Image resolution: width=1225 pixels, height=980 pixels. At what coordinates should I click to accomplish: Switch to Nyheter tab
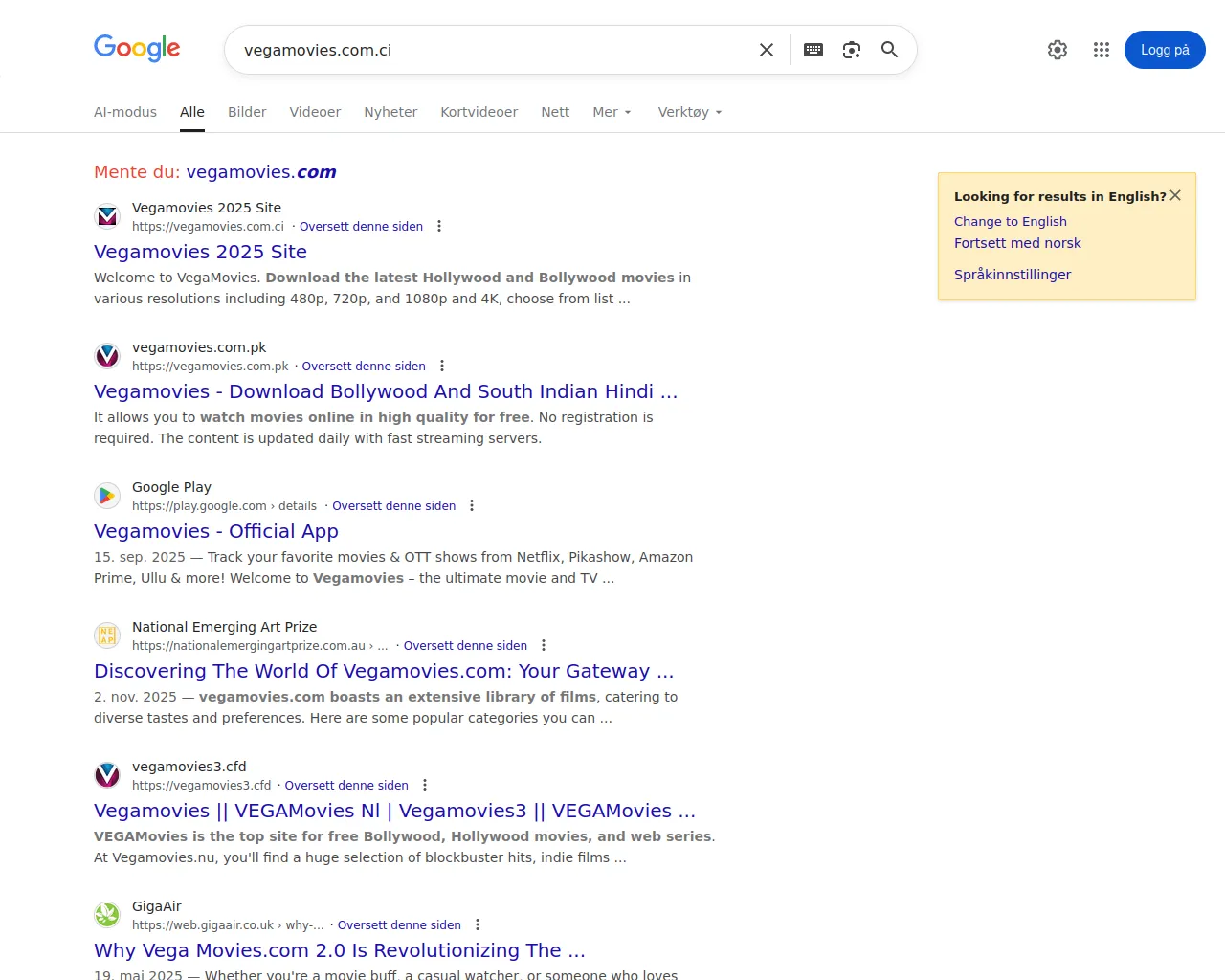390,112
